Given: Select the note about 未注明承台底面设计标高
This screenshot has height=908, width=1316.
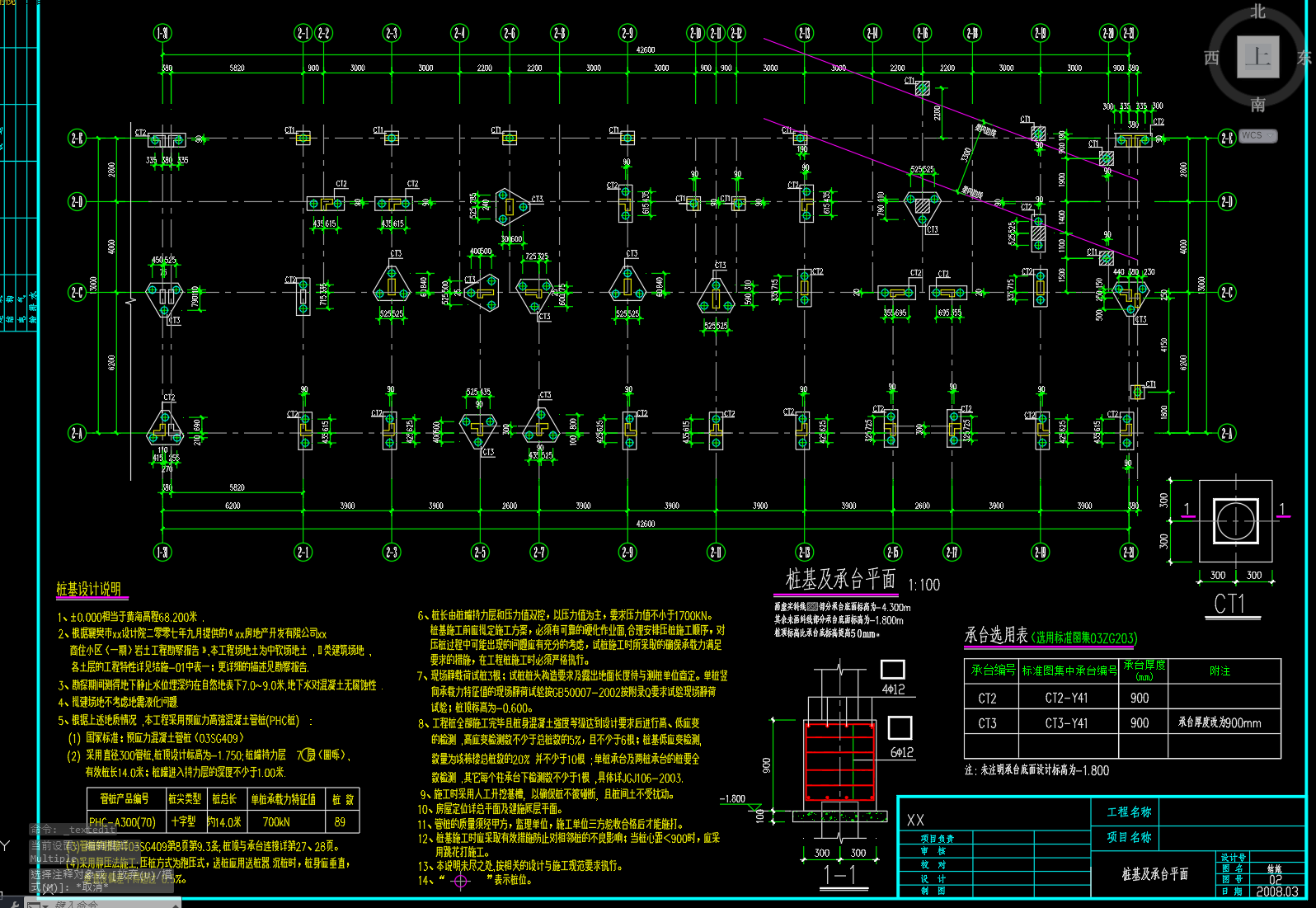Looking at the screenshot, I should tap(1037, 770).
